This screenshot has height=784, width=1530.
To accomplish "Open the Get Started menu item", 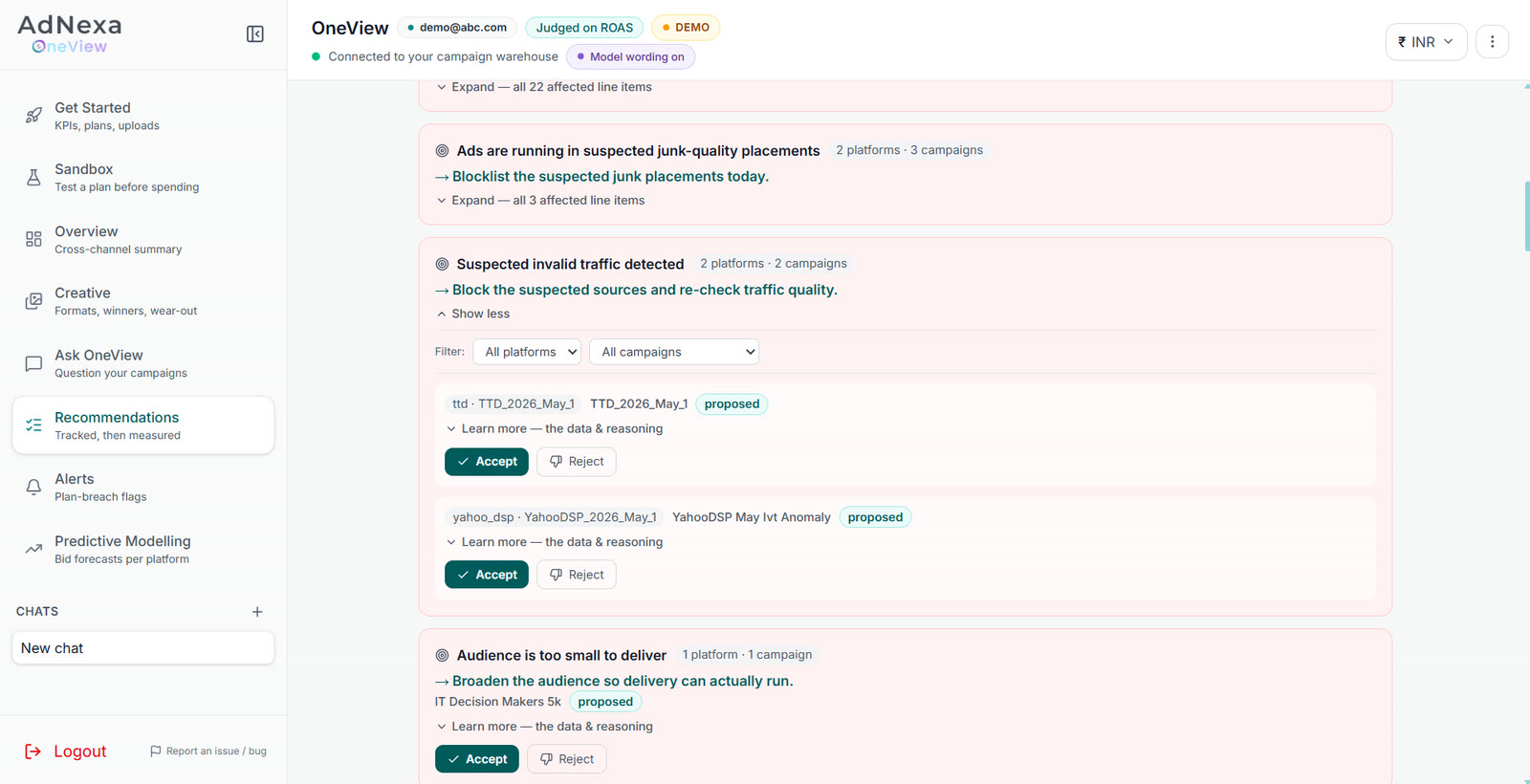I will click(143, 116).
